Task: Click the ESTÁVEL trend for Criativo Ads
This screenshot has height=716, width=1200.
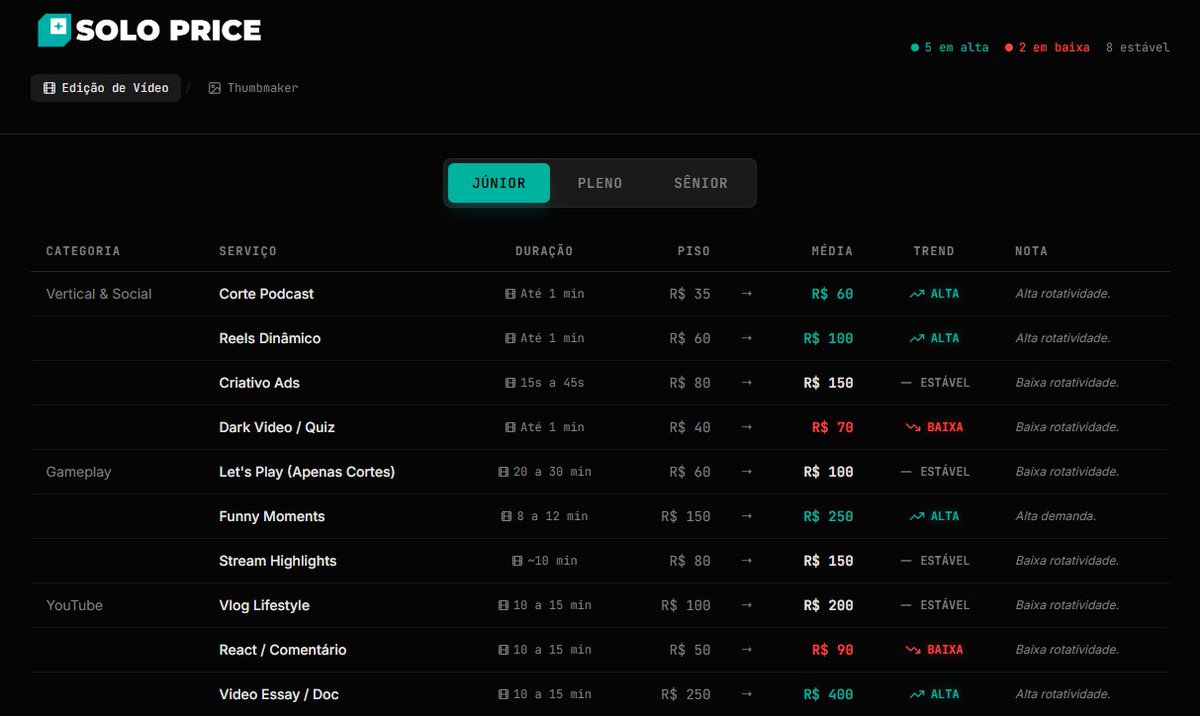Action: click(x=935, y=383)
